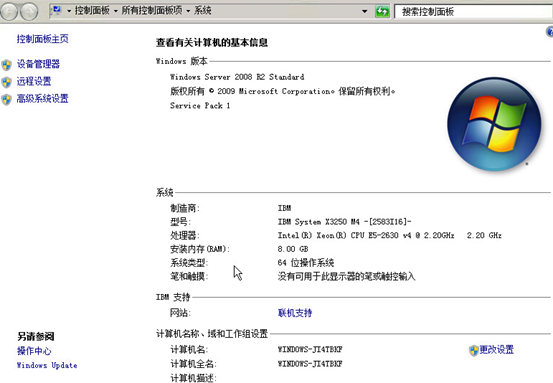Click the 安装内存(RAM) label
Screen dimensions: 553x383
tap(200, 249)
